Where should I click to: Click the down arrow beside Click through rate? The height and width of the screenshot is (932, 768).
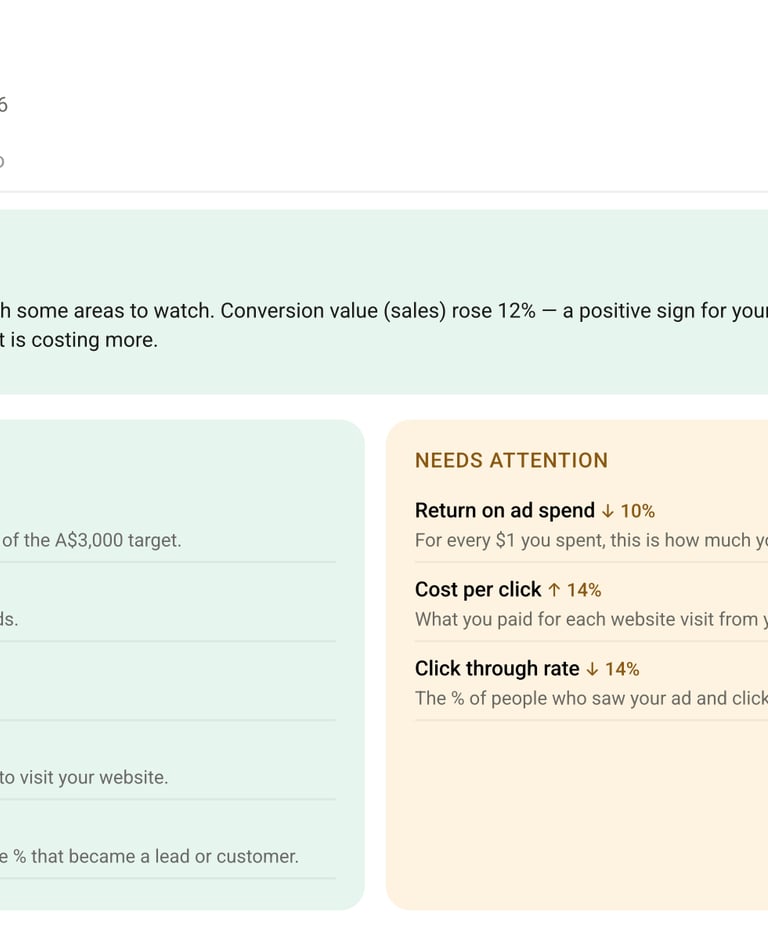click(x=592, y=669)
